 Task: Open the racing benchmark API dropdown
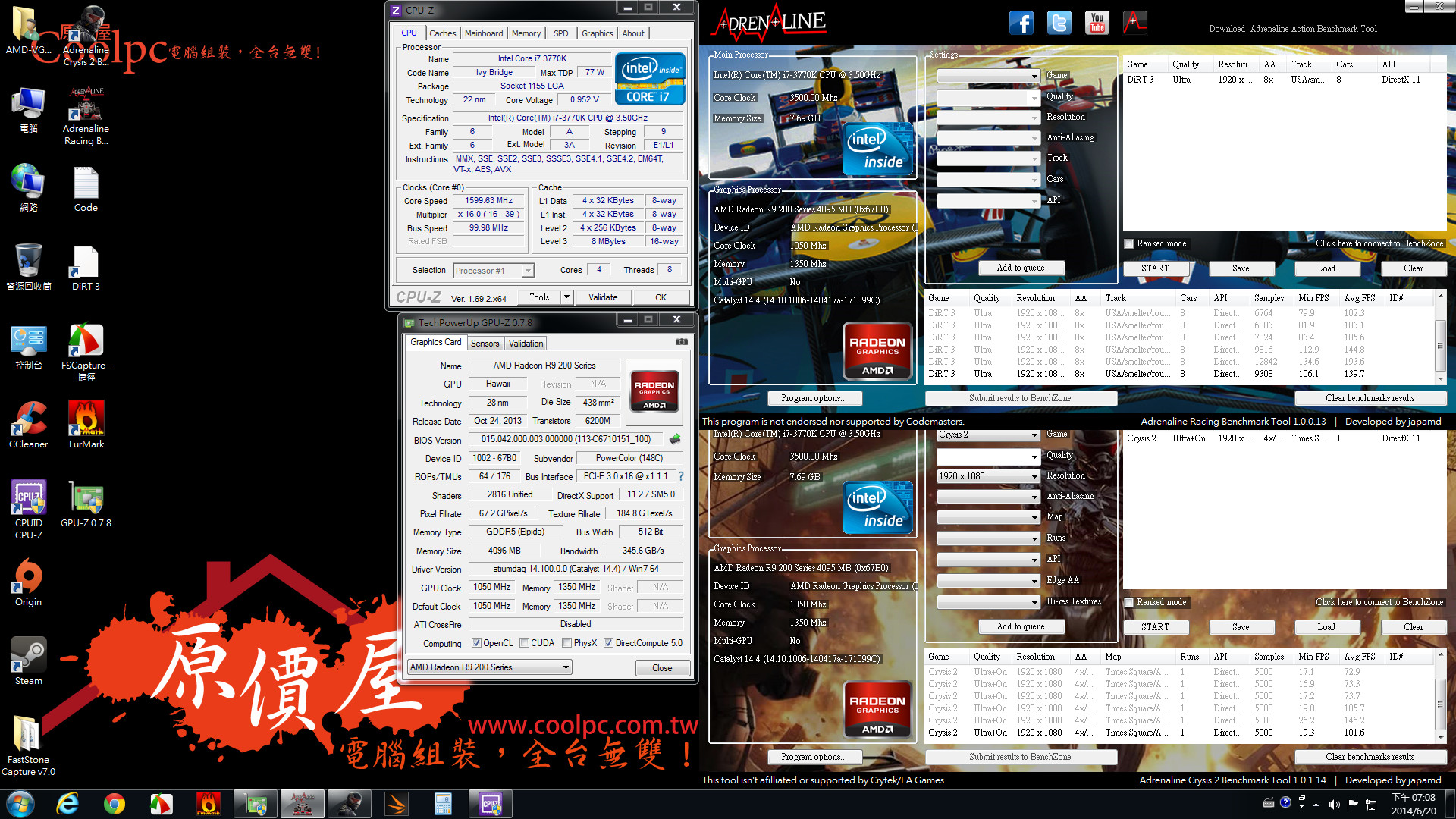989,201
